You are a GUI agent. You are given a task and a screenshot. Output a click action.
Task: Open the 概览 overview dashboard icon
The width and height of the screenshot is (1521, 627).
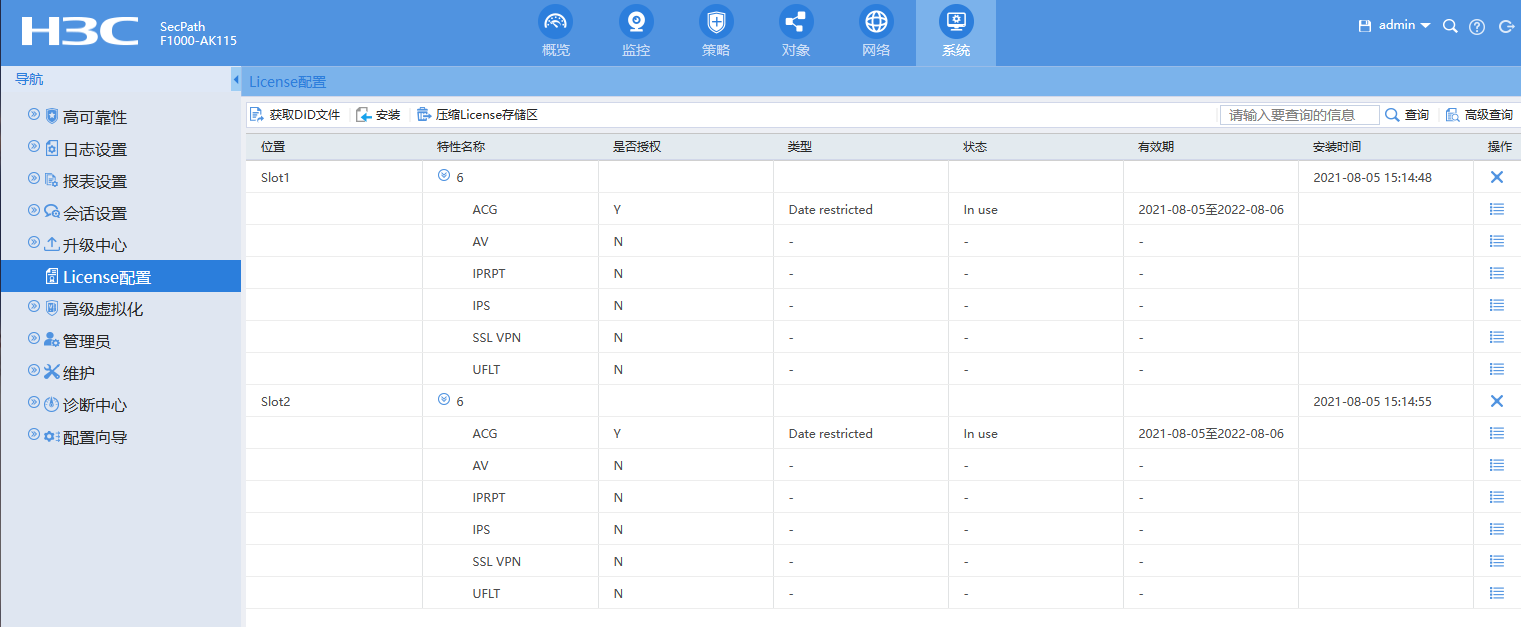click(555, 22)
